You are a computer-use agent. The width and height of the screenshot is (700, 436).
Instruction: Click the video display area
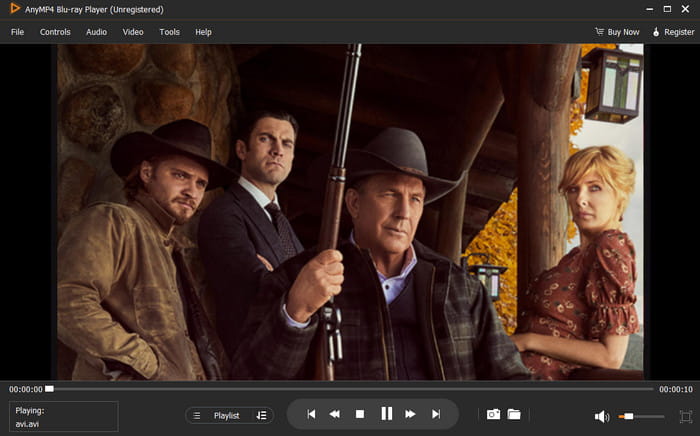[350, 212]
